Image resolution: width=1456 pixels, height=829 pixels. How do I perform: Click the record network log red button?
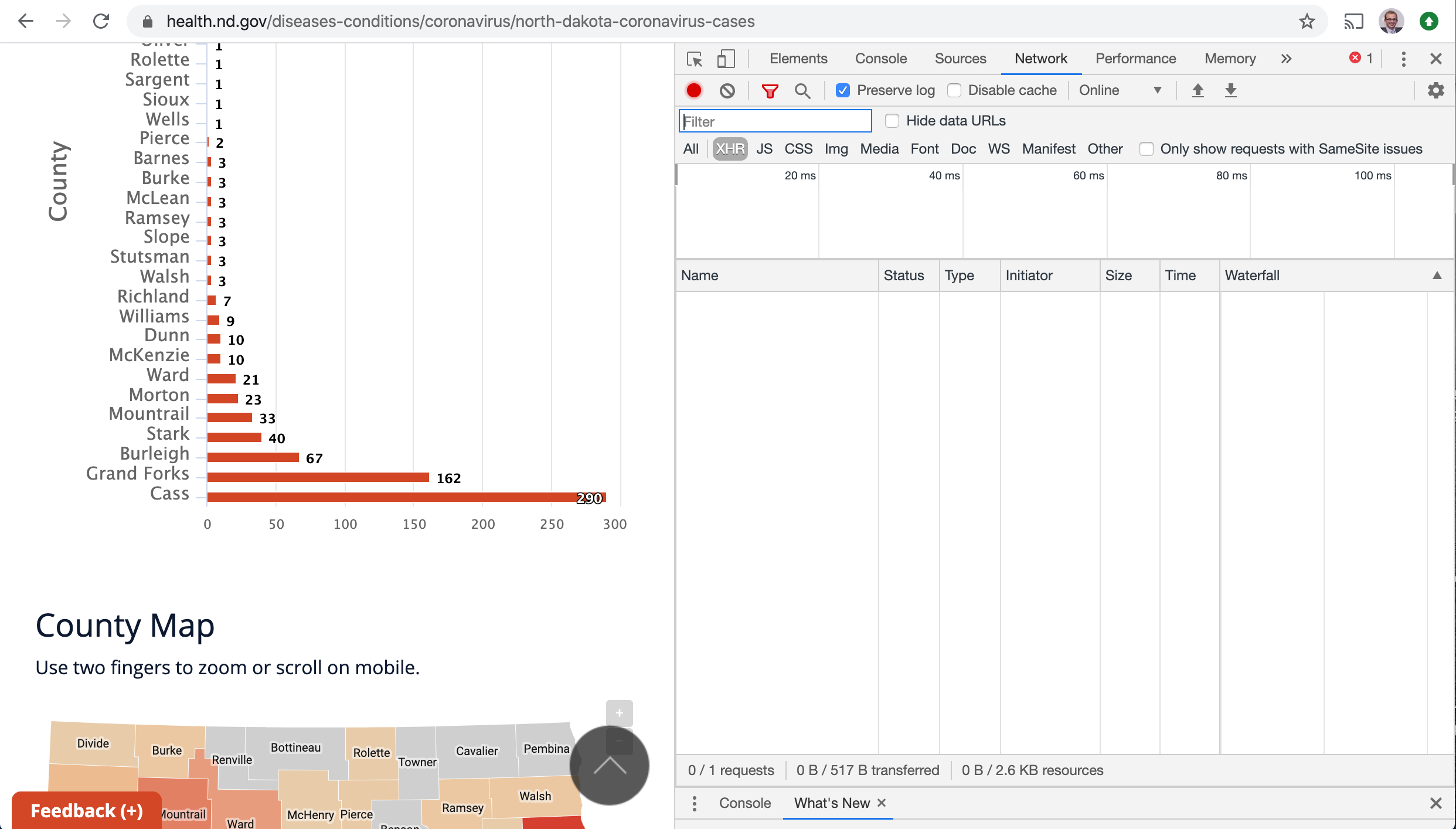(693, 90)
